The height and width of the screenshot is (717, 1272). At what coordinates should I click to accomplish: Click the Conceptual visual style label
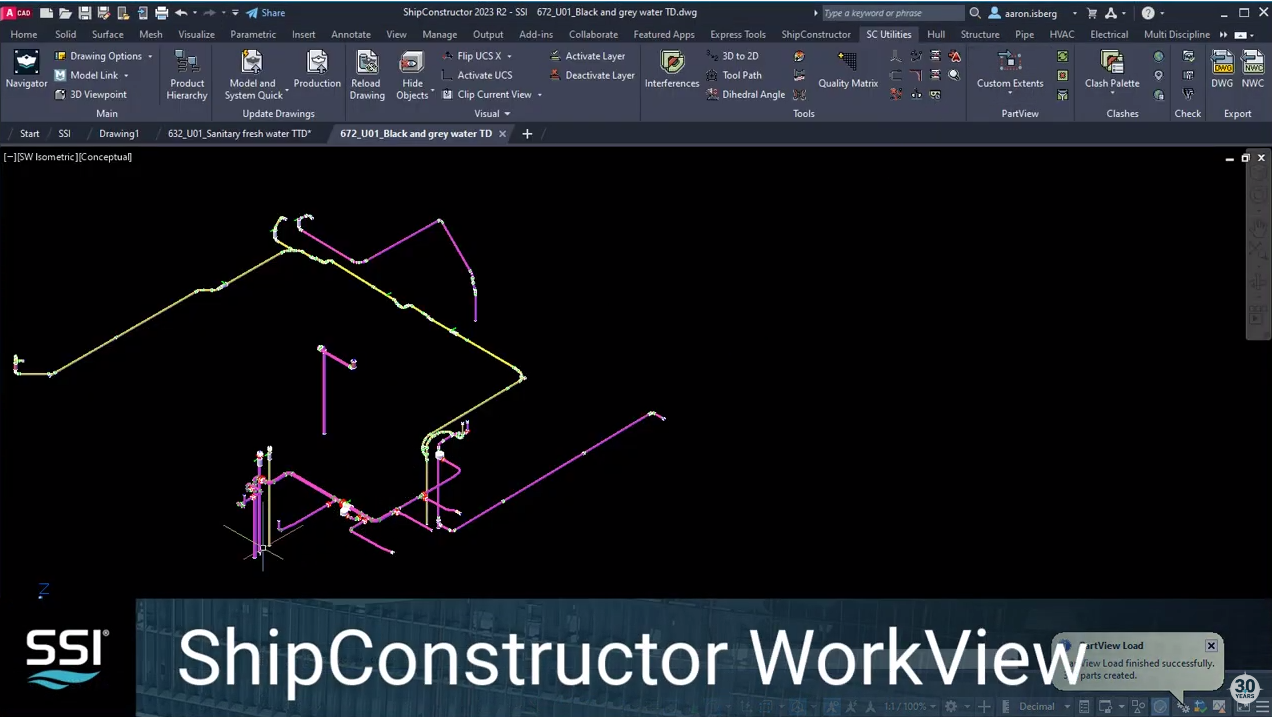click(104, 157)
